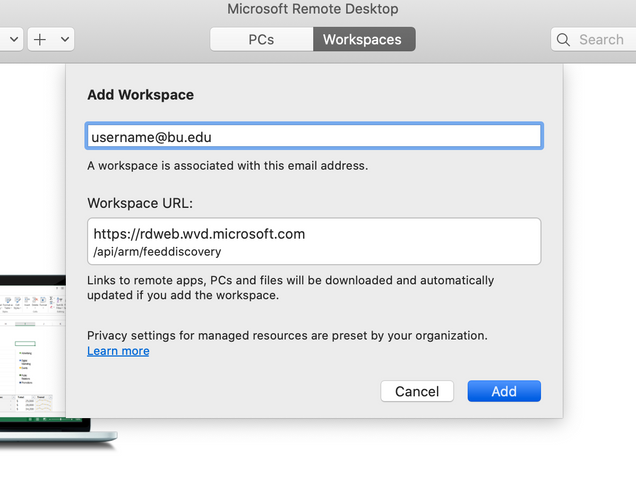Click the email address field with username@bu.edu
This screenshot has width=636, height=480.
point(314,136)
